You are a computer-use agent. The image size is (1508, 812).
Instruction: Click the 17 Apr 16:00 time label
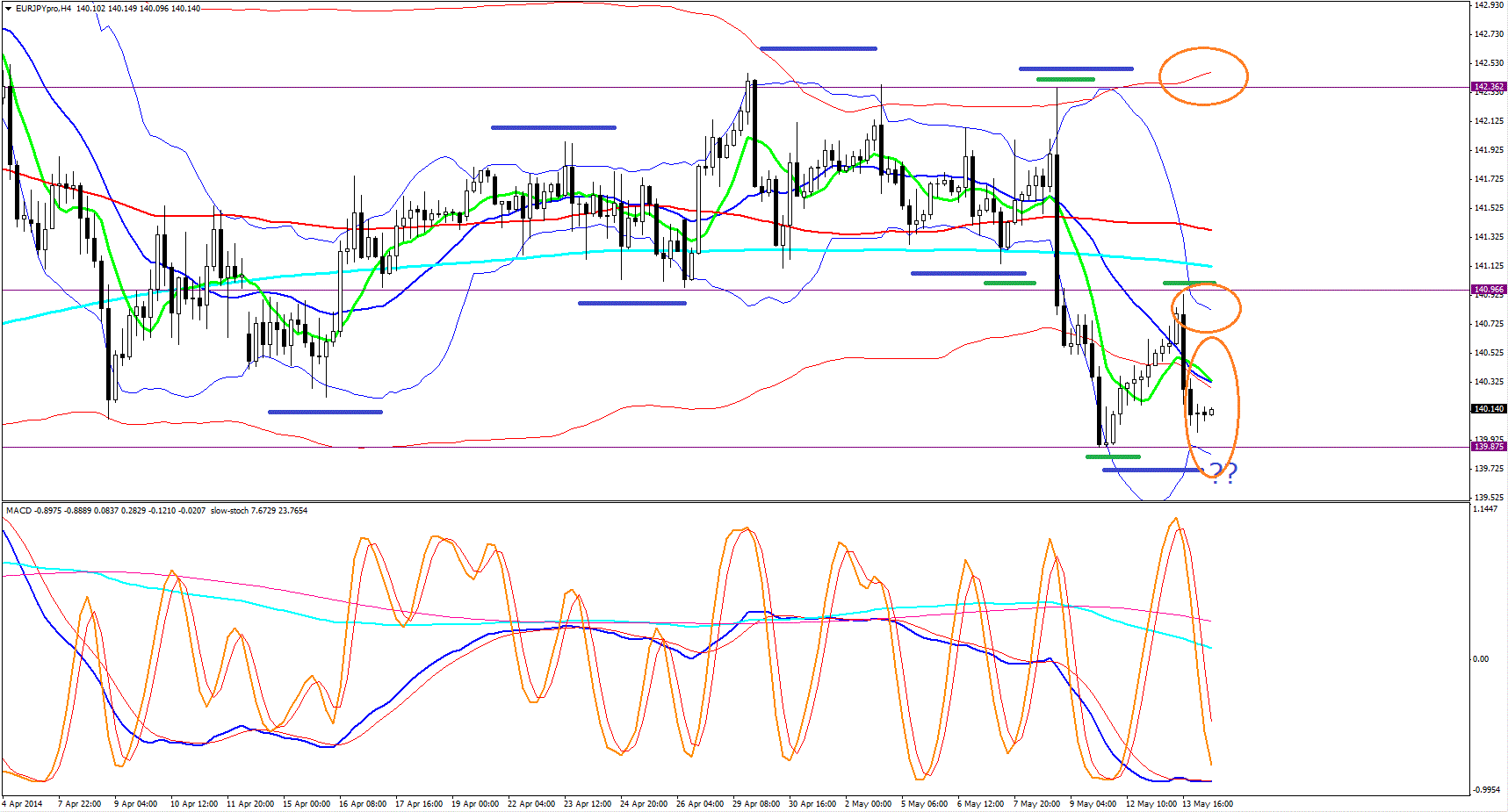point(419,803)
